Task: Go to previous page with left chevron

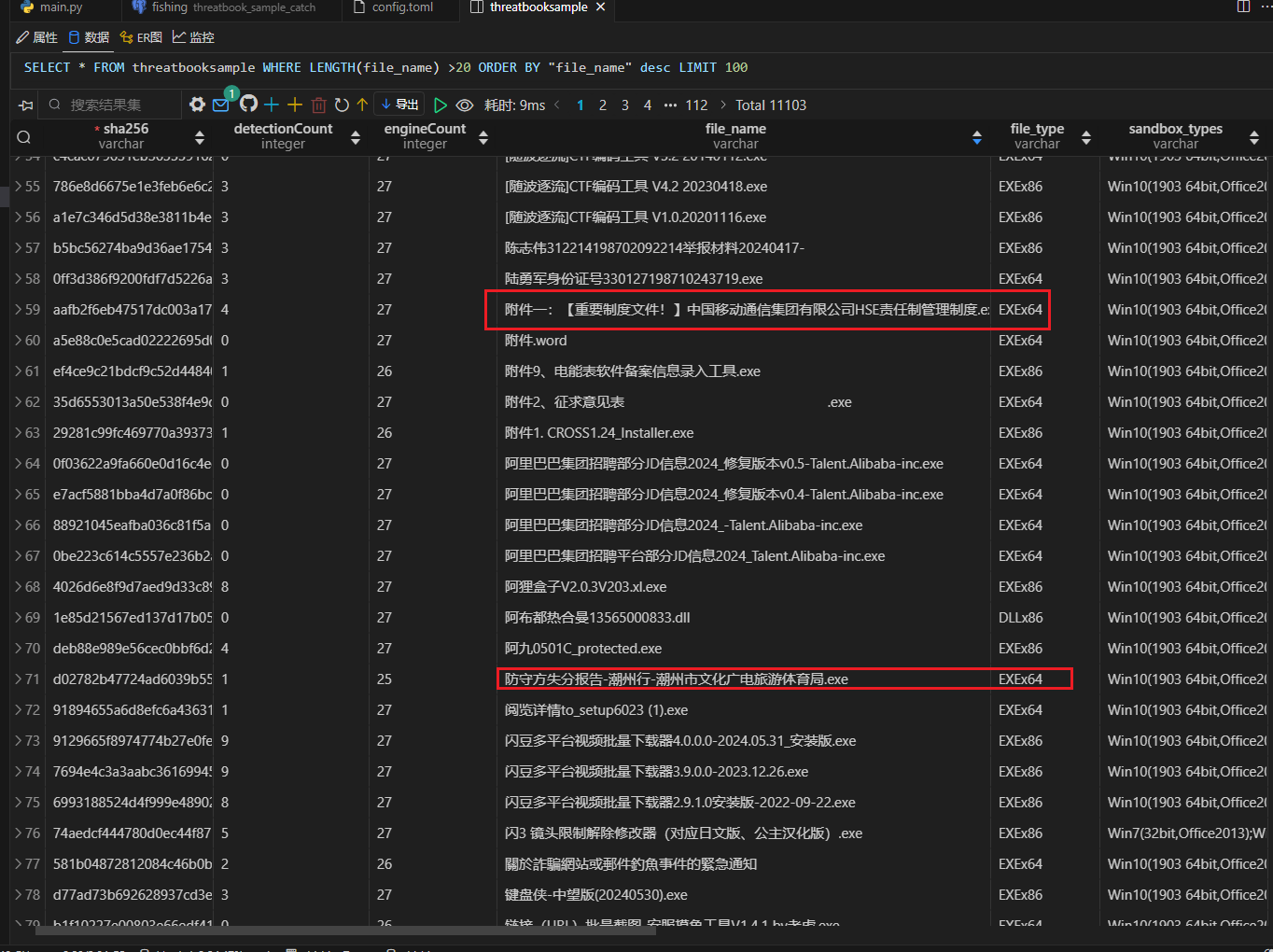Action: click(557, 105)
